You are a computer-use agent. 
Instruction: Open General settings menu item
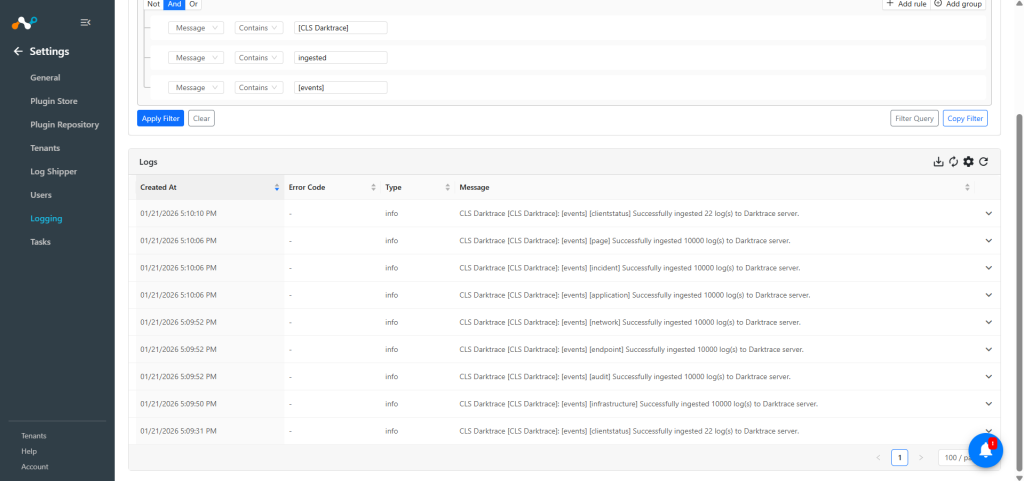click(45, 78)
